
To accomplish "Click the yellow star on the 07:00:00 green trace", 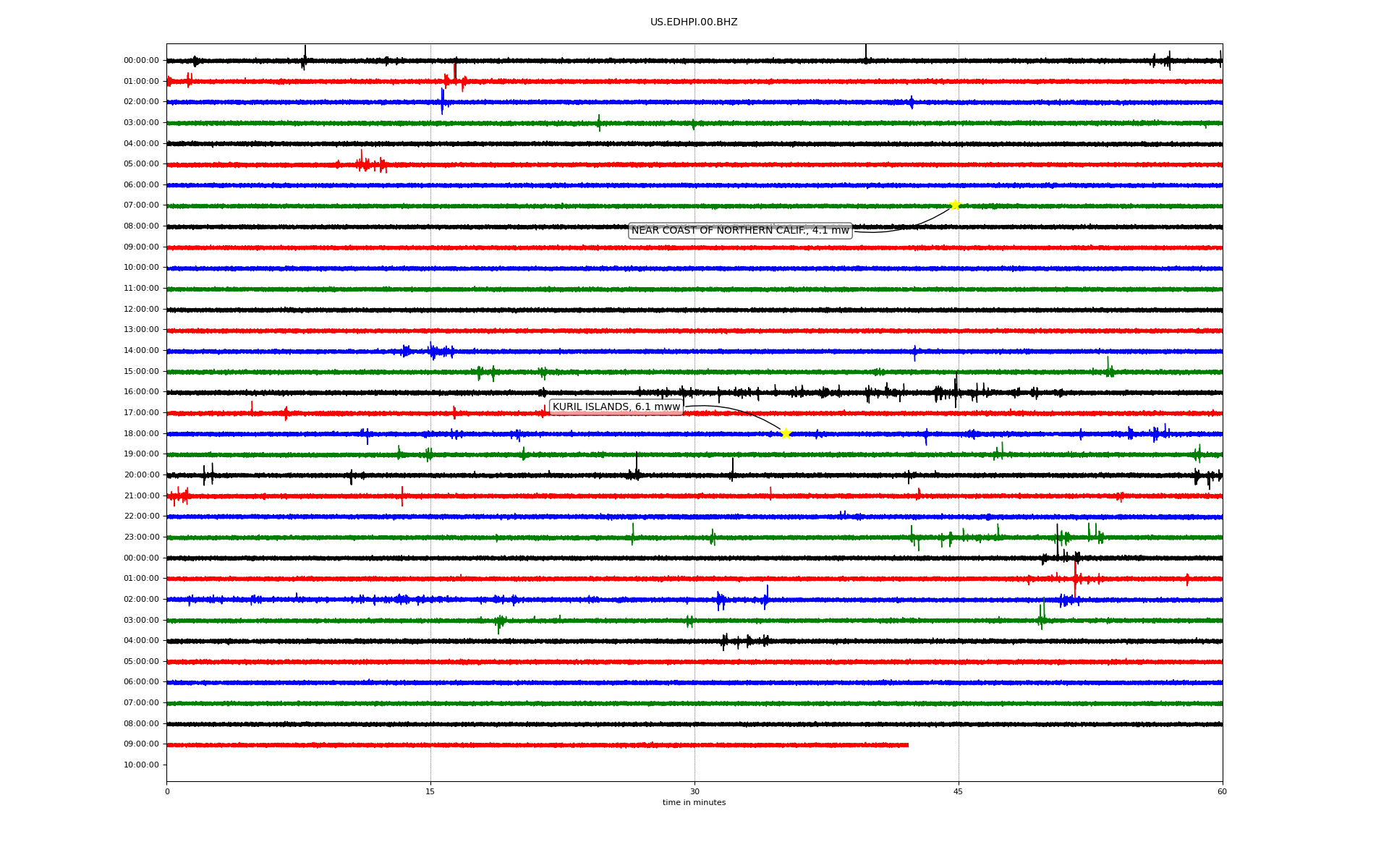I will click(955, 205).
